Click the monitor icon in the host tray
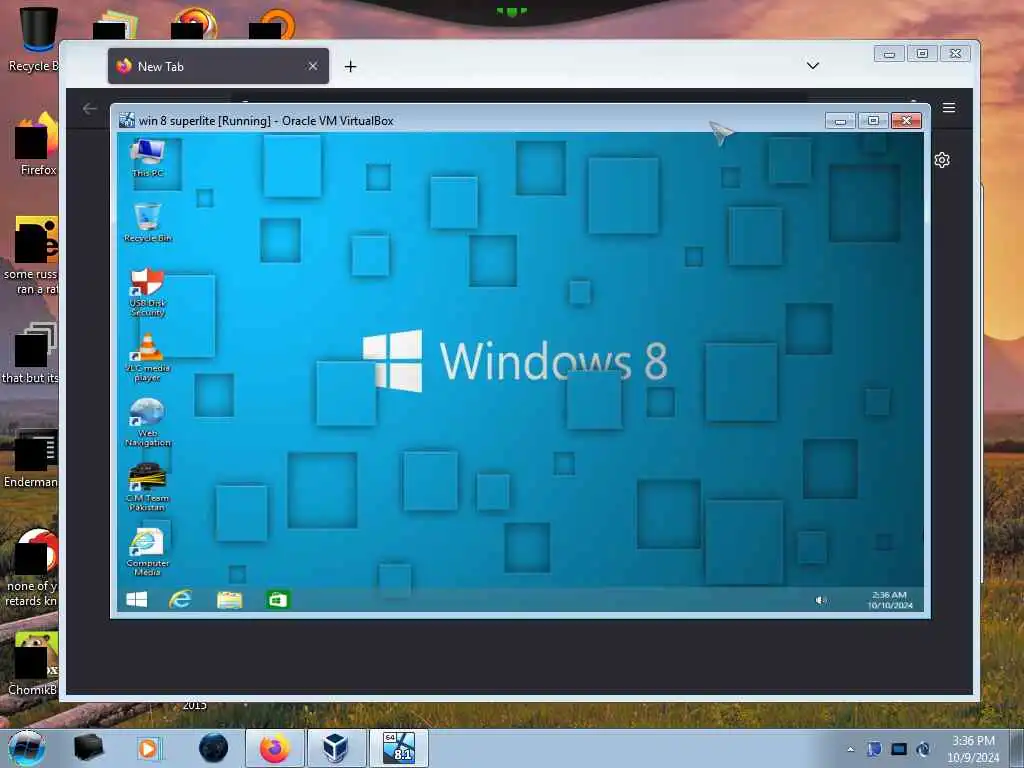This screenshot has height=768, width=1024. click(899, 749)
